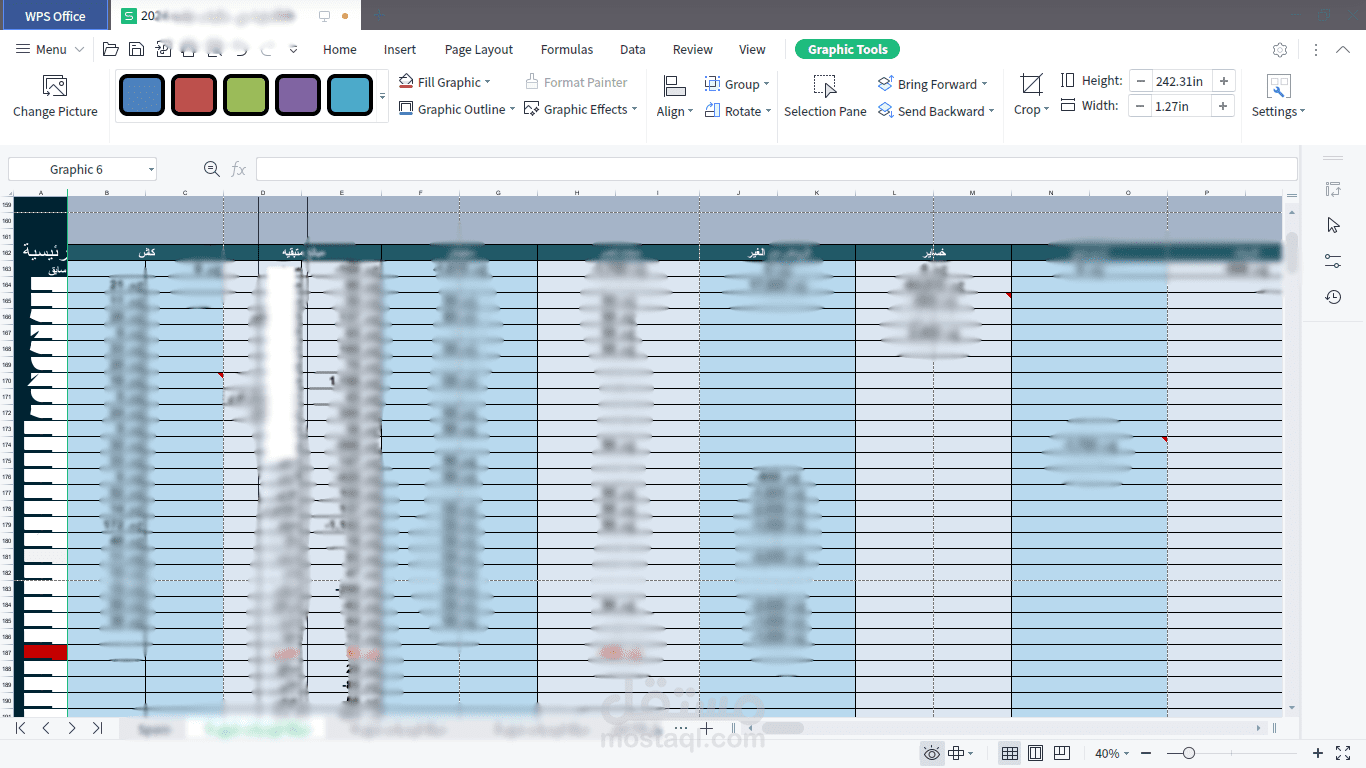Click the WPS Office home tab
The image size is (1366, 768).
(x=56, y=16)
